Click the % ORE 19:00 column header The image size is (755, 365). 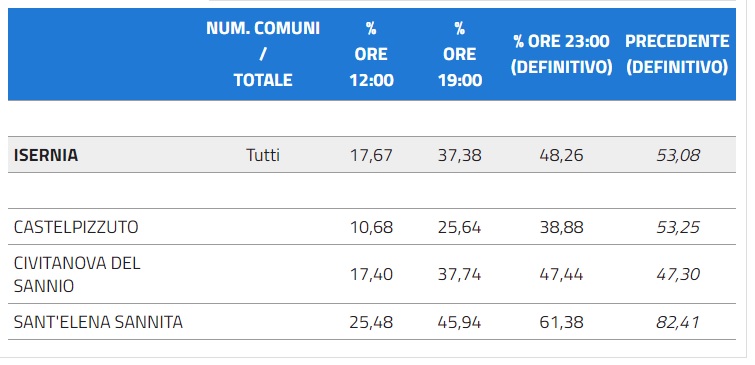[x=460, y=54]
